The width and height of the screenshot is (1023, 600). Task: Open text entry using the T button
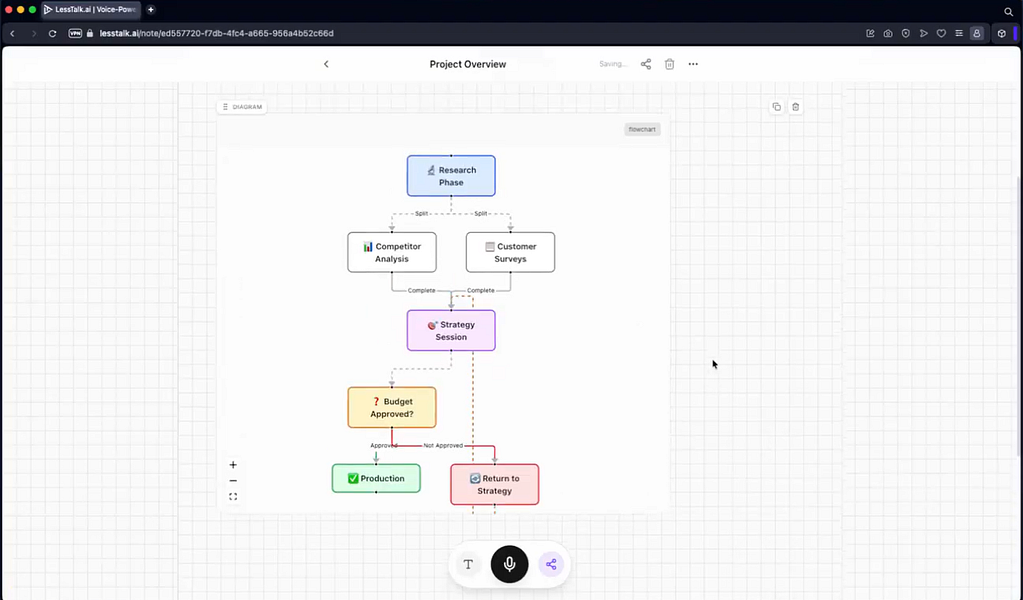click(x=467, y=564)
